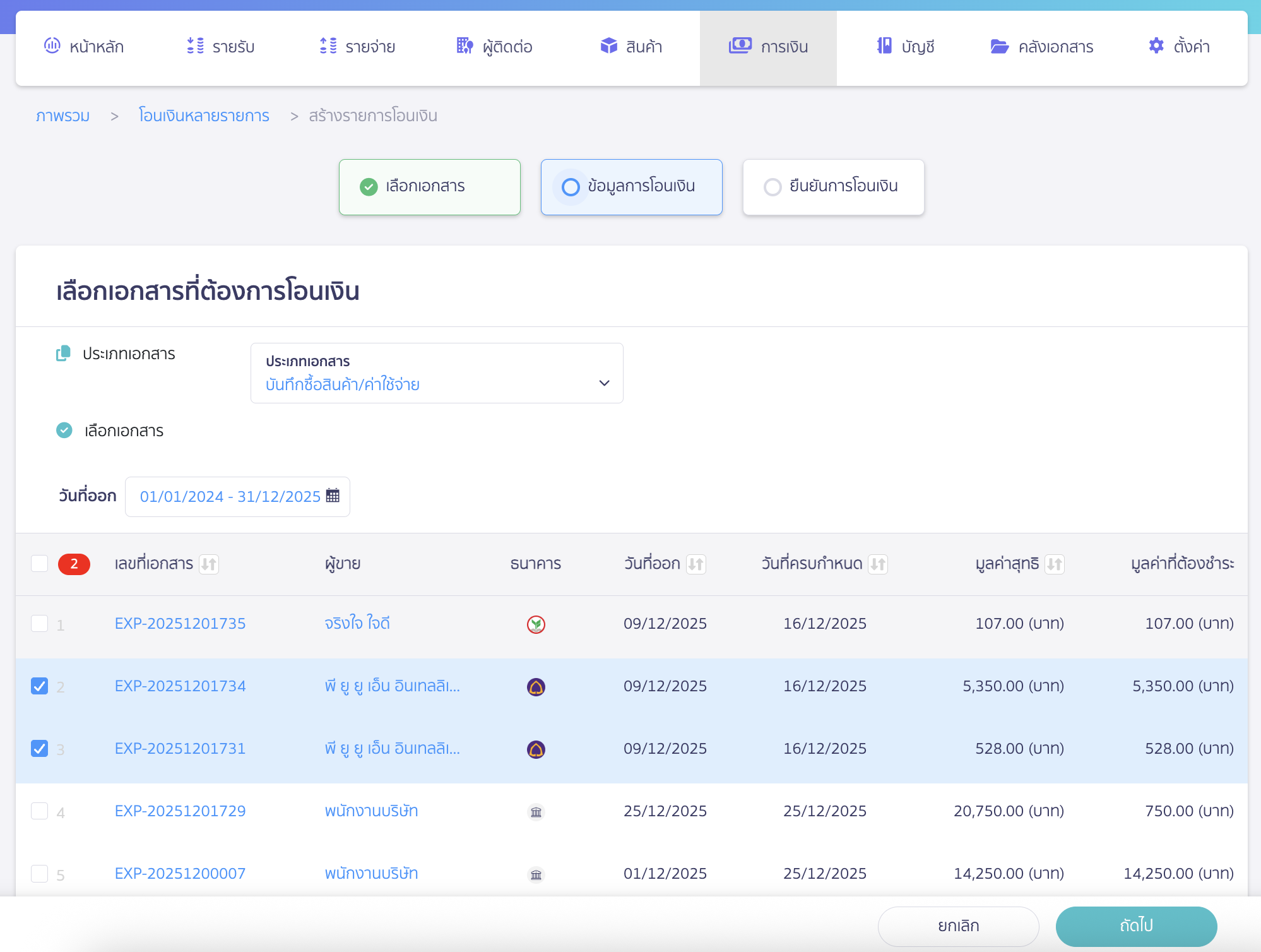
Task: Open settings gear in top navigation
Action: click(1156, 46)
